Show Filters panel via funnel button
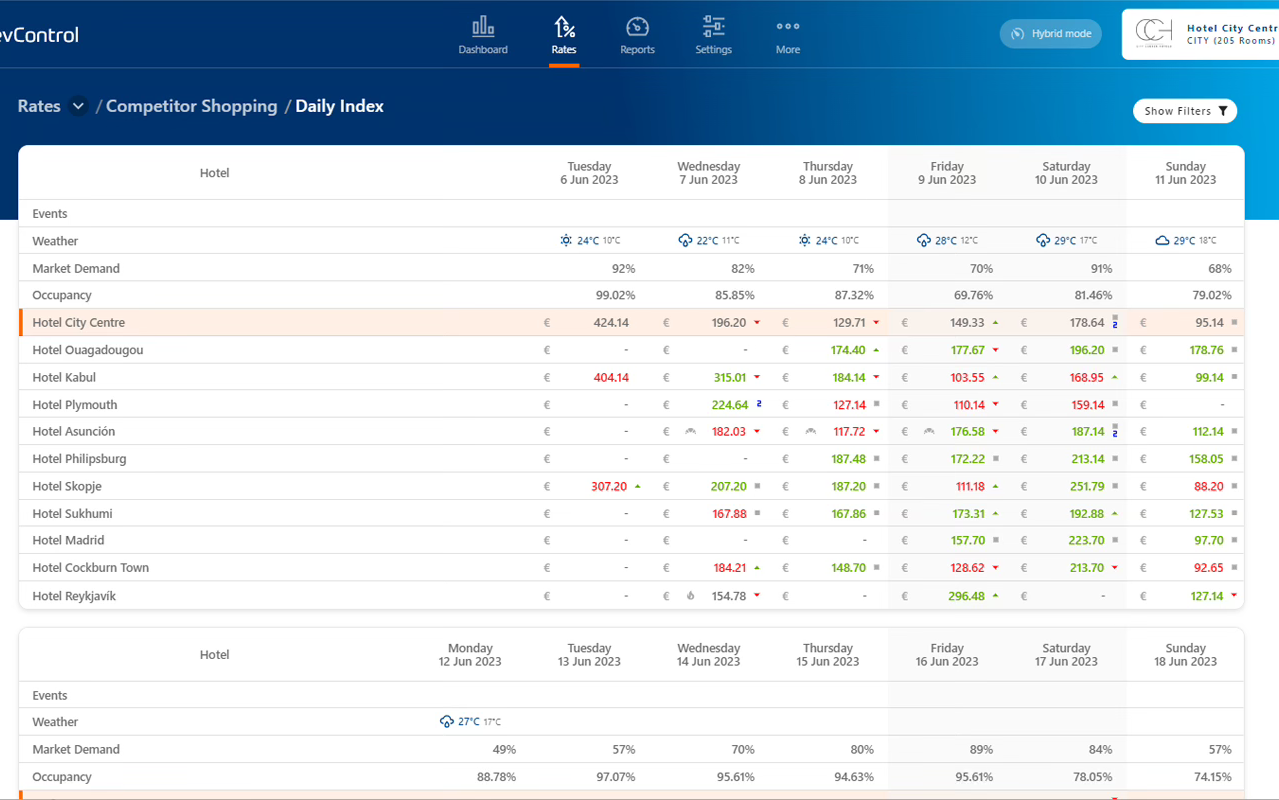 point(1185,111)
